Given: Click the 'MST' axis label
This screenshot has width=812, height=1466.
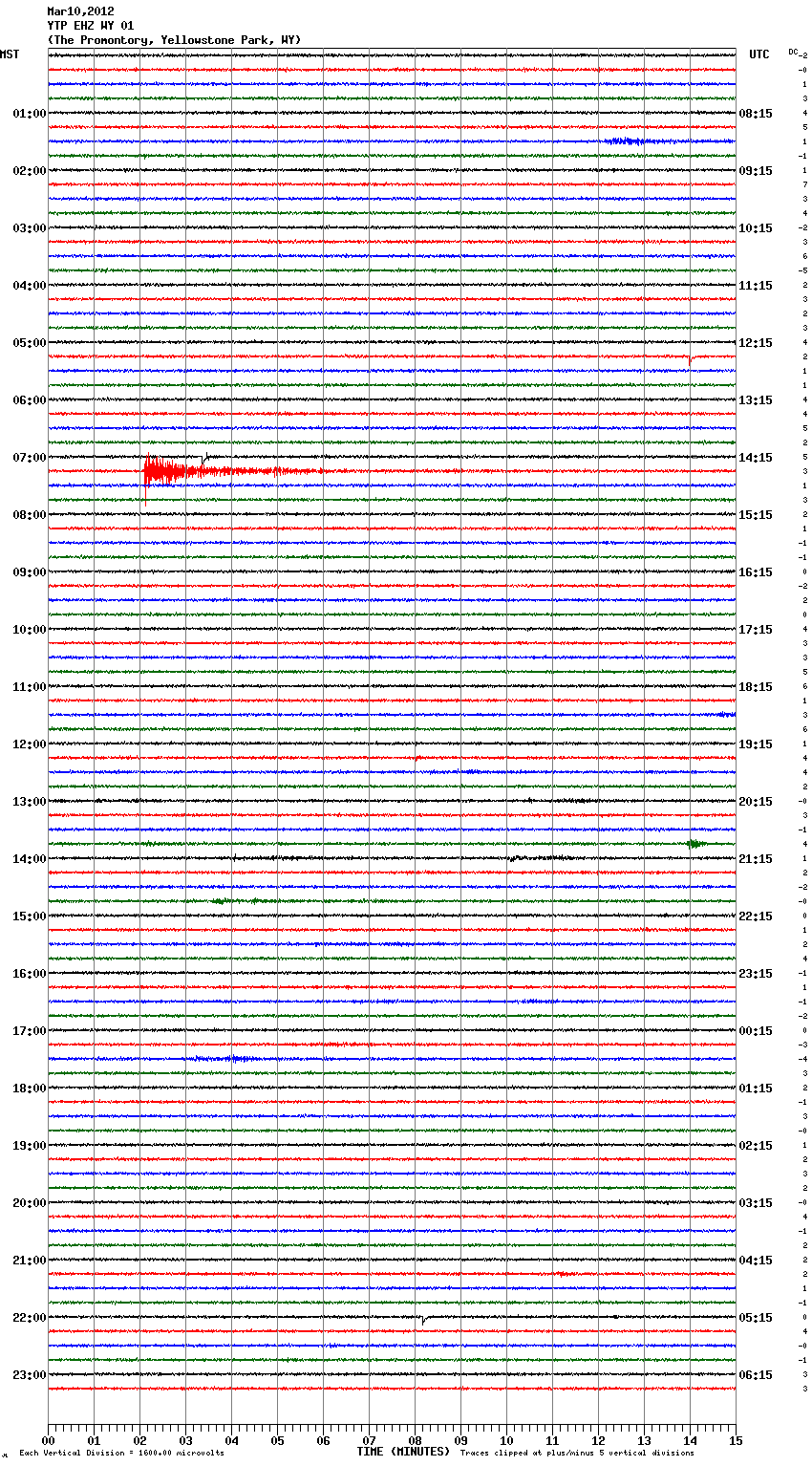Looking at the screenshot, I should [10, 54].
